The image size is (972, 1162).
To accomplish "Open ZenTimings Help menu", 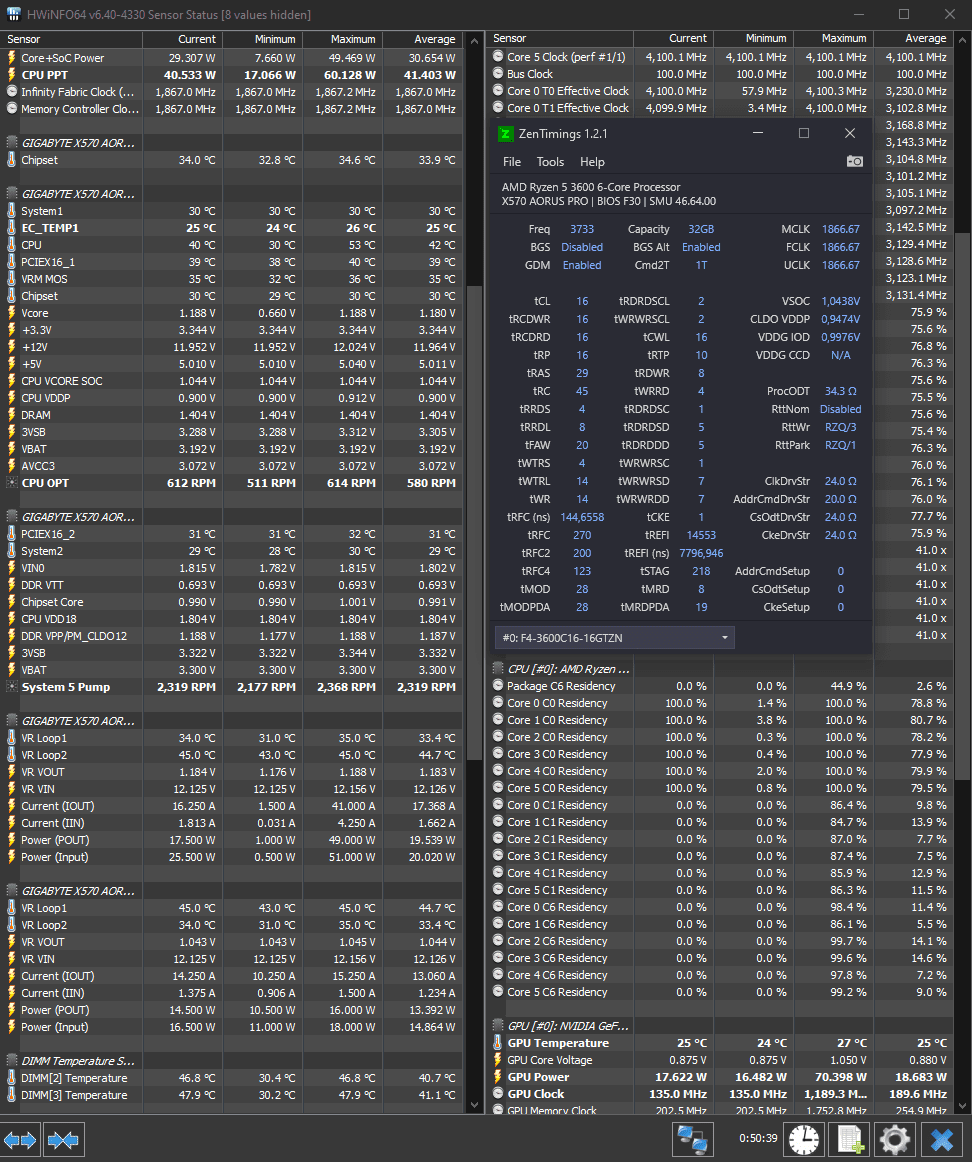I will point(592,162).
